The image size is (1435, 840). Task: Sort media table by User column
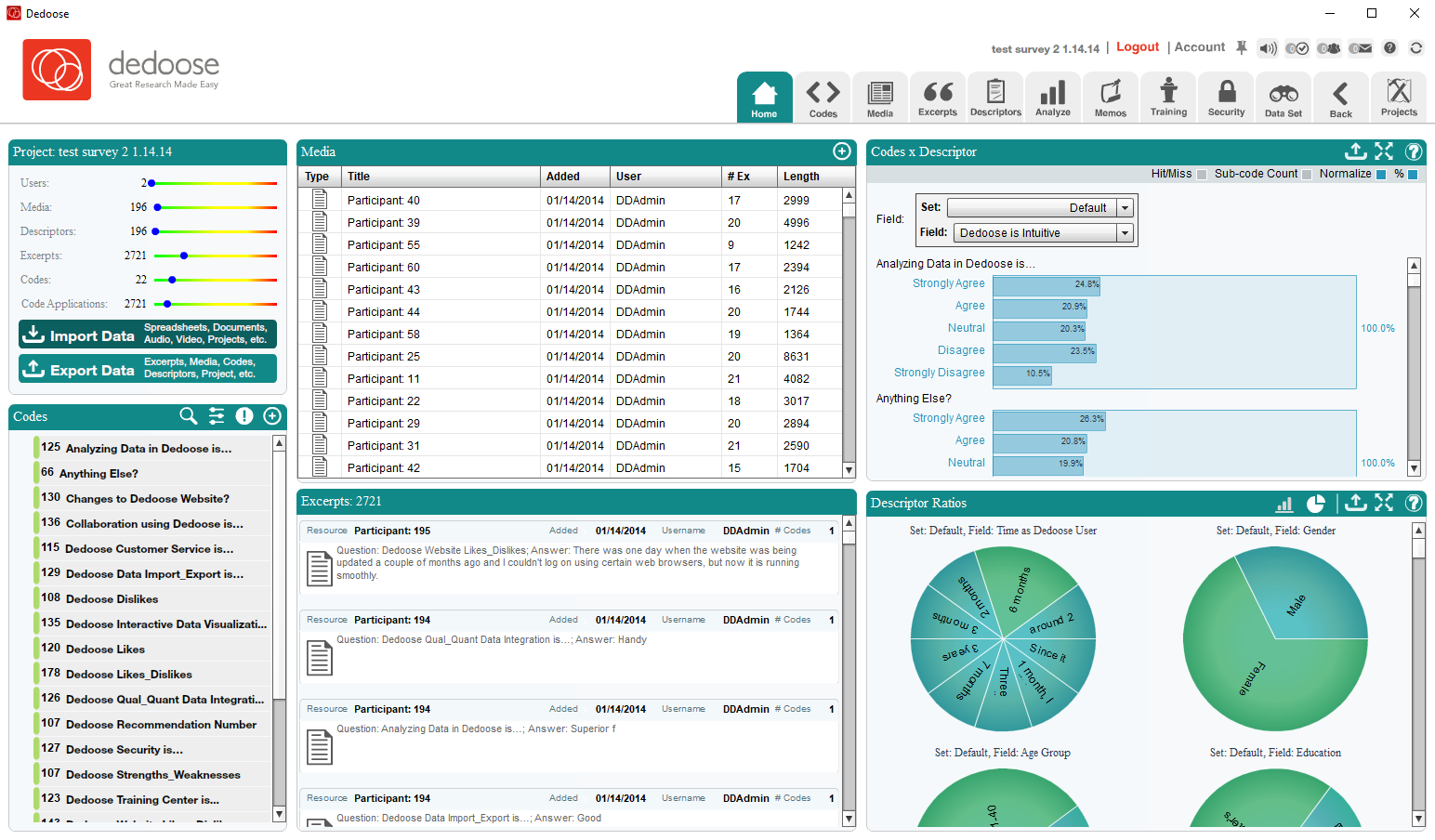coord(665,177)
